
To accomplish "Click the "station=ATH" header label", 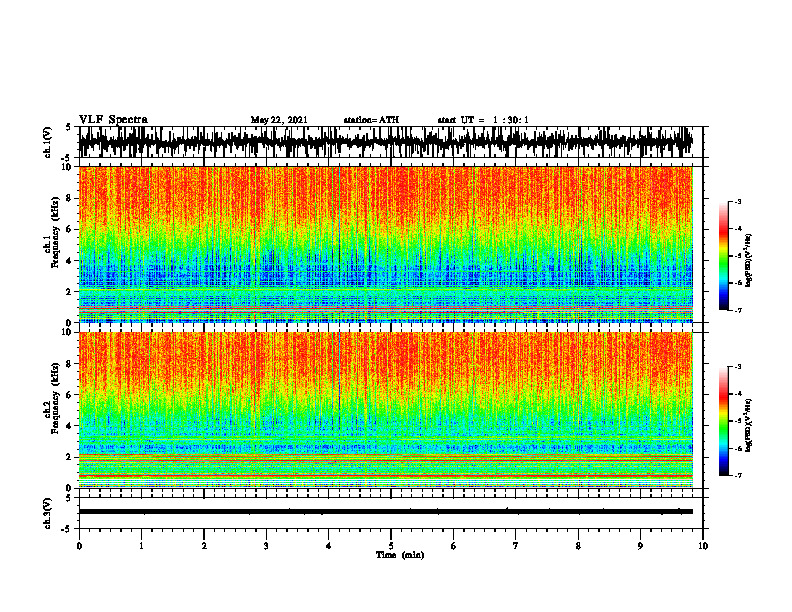I will (371, 120).
